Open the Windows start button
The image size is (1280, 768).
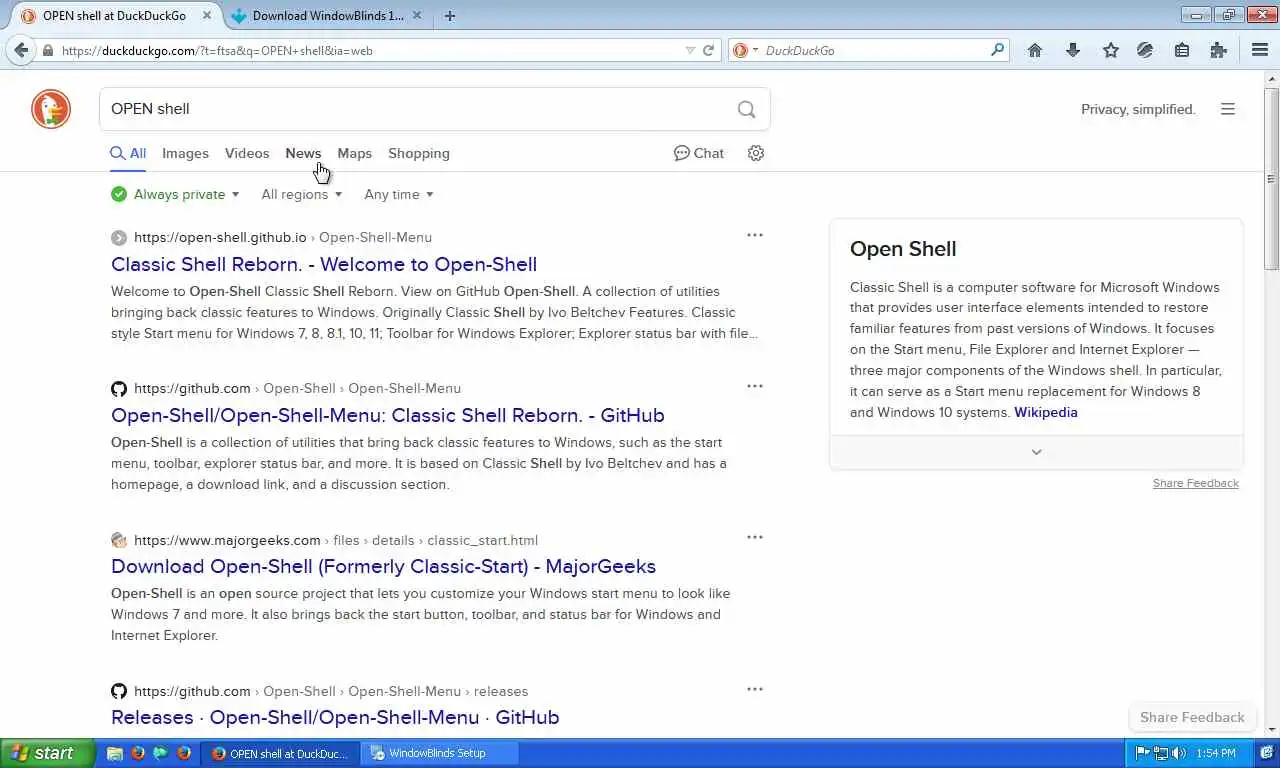click(x=47, y=753)
